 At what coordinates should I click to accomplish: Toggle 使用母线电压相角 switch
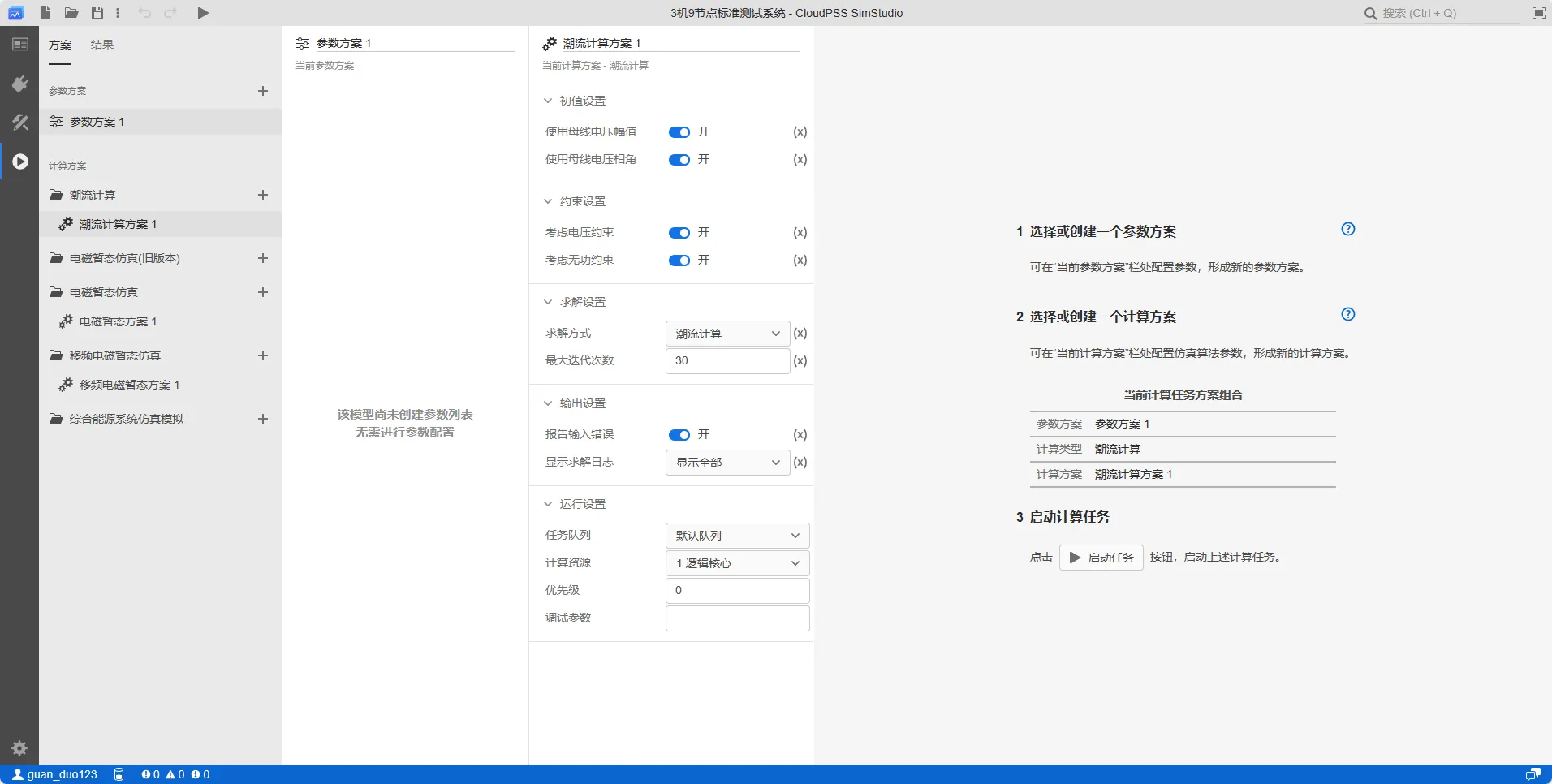pyautogui.click(x=679, y=160)
